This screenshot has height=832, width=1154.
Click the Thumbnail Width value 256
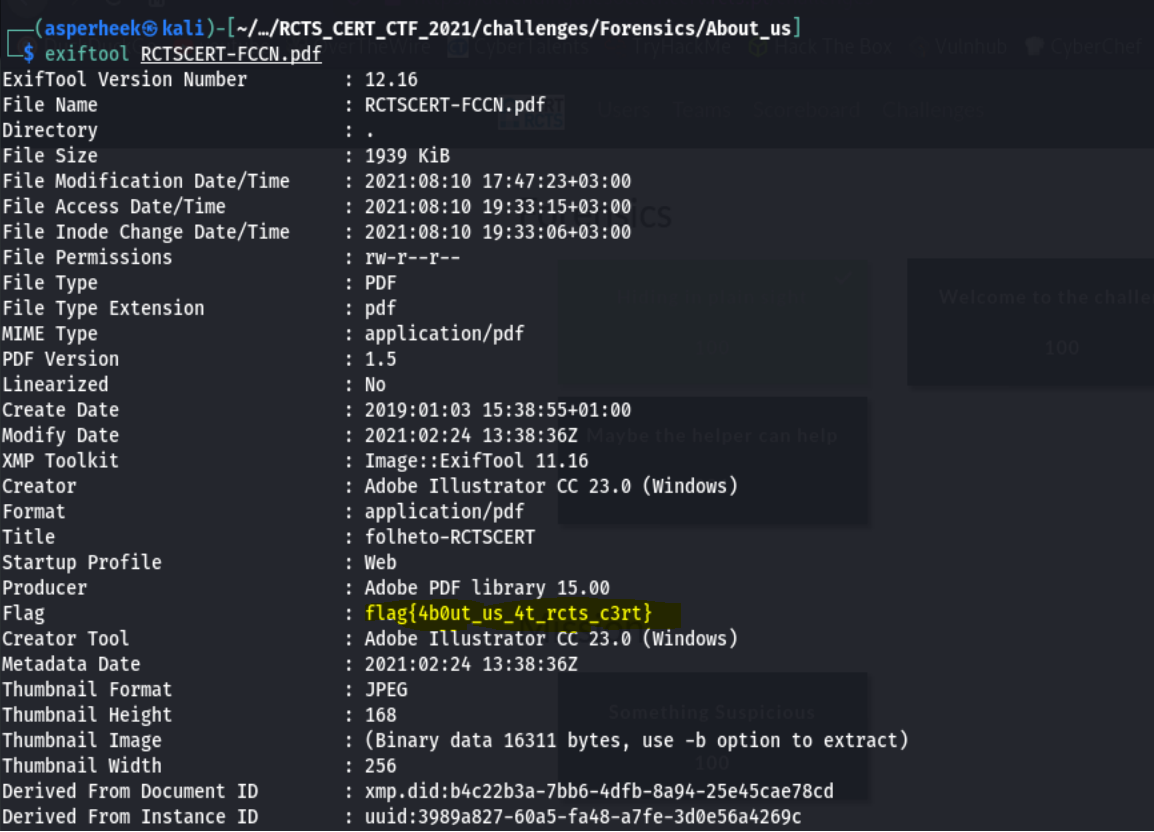tap(380, 766)
